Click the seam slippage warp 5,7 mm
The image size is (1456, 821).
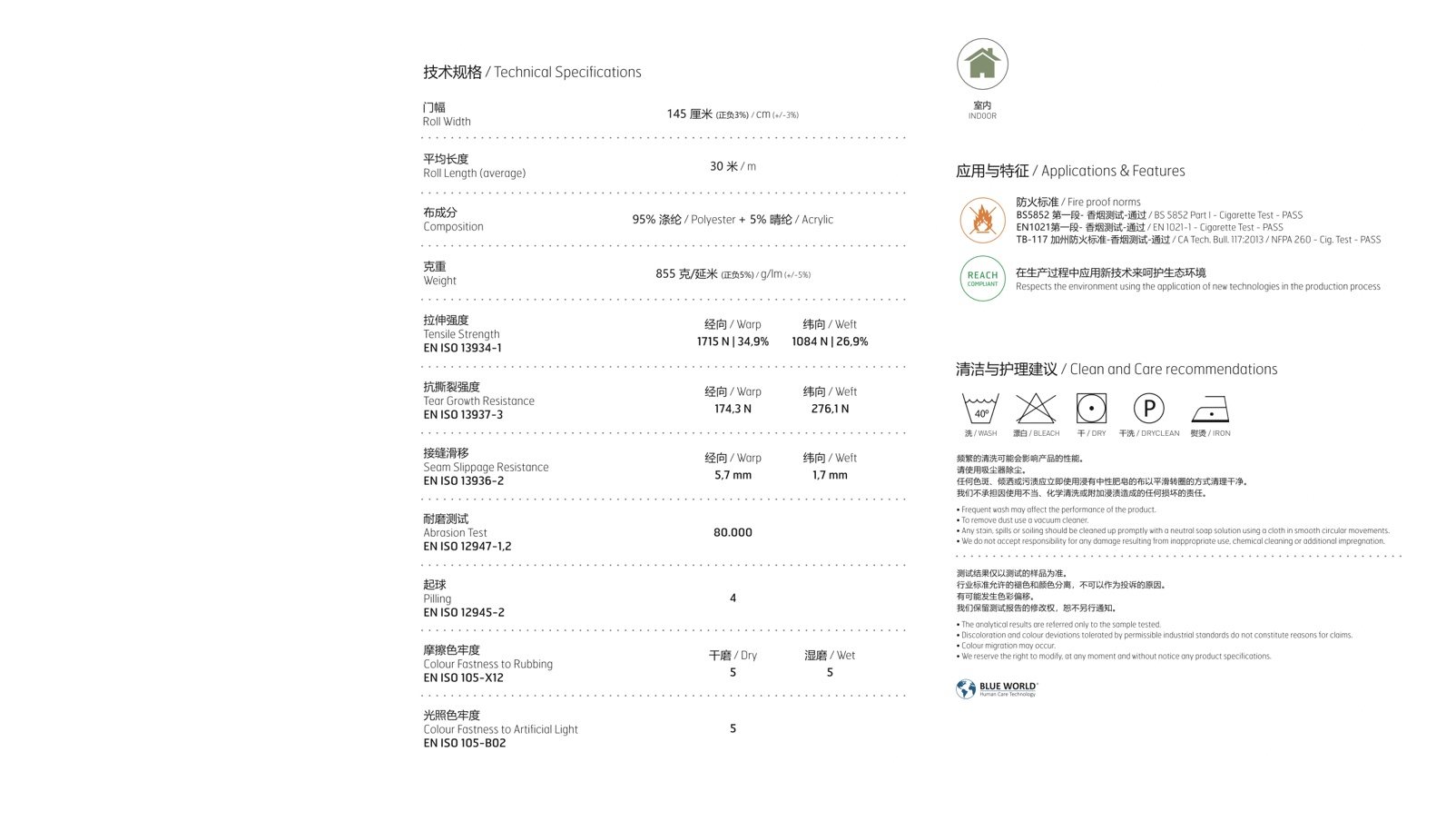pos(733,475)
